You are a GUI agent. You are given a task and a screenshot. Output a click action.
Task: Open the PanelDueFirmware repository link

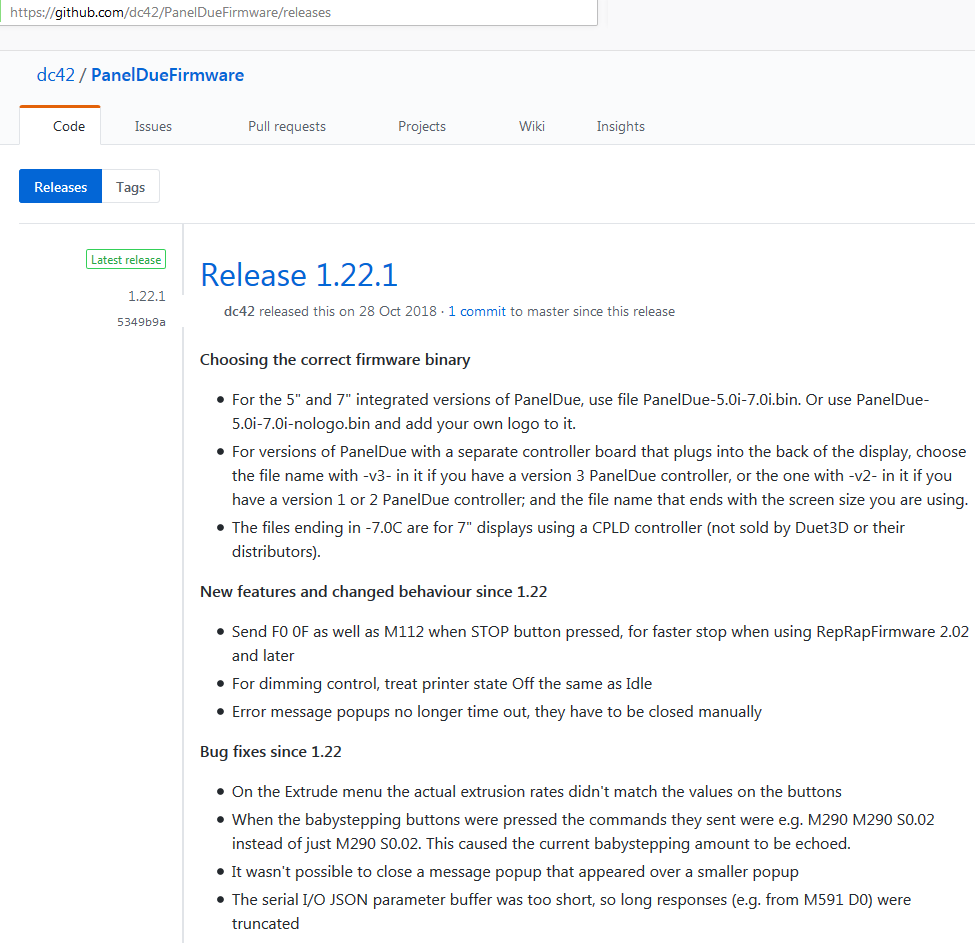(x=167, y=75)
